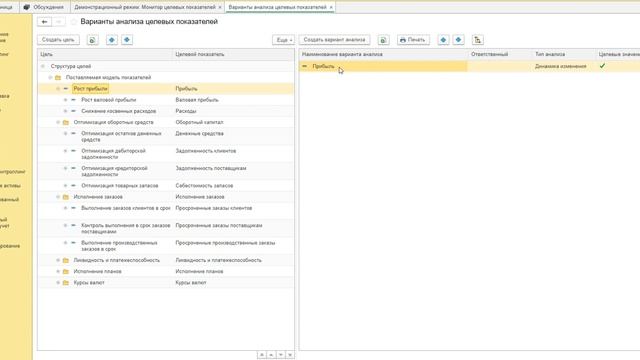640x360 pixels.
Task: Click the favorites star next to the title
Action: pyautogui.click(x=73, y=22)
